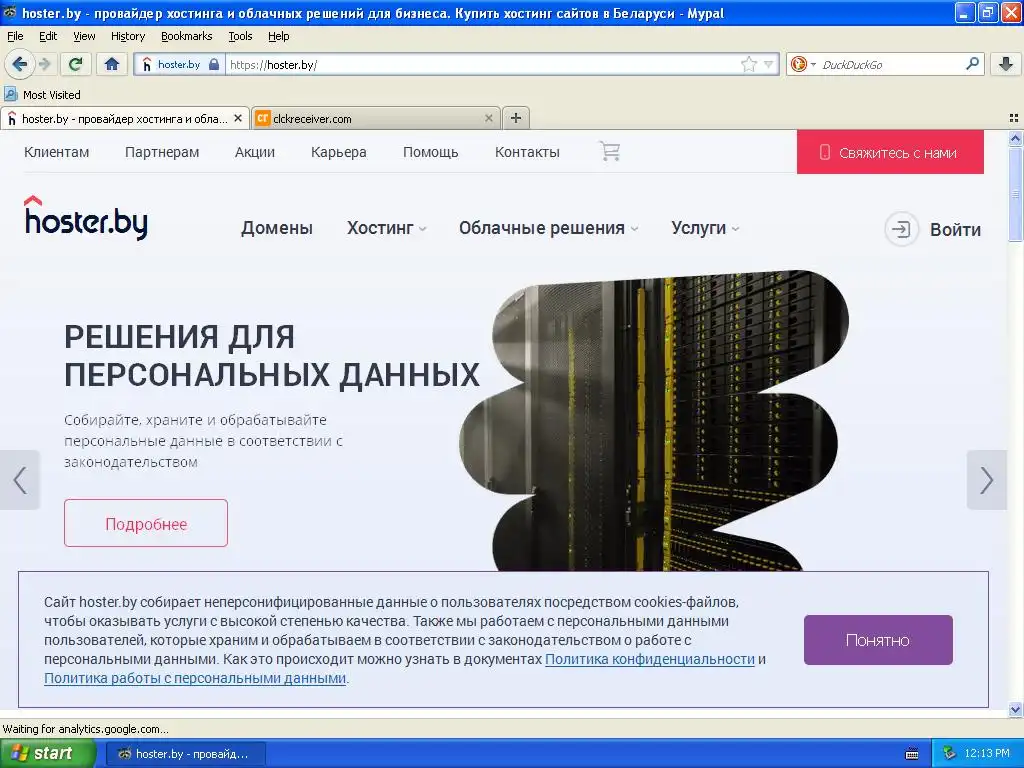Open the Help menu

279,36
